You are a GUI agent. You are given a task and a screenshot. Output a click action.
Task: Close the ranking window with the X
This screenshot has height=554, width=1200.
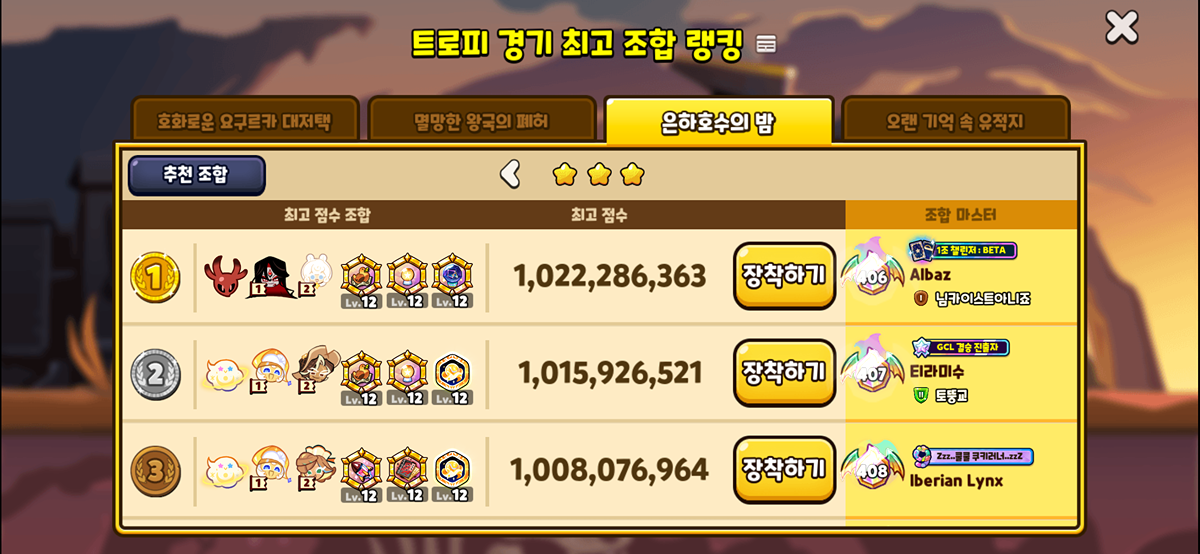[x=1122, y=26]
